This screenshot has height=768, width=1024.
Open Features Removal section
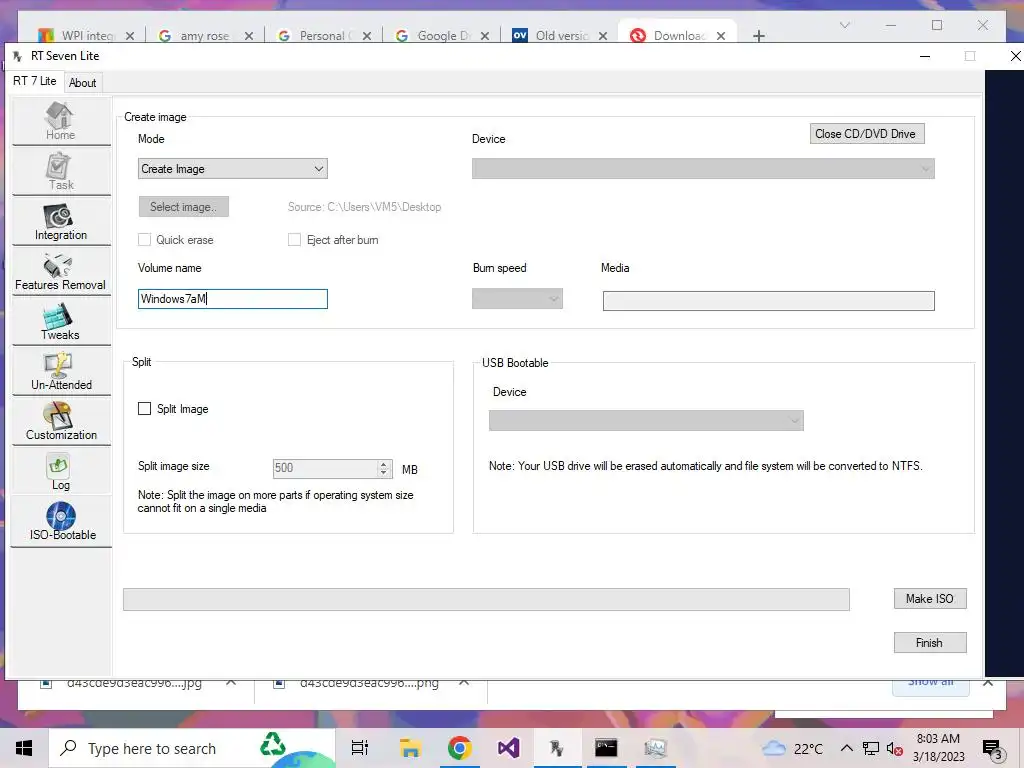point(61,272)
